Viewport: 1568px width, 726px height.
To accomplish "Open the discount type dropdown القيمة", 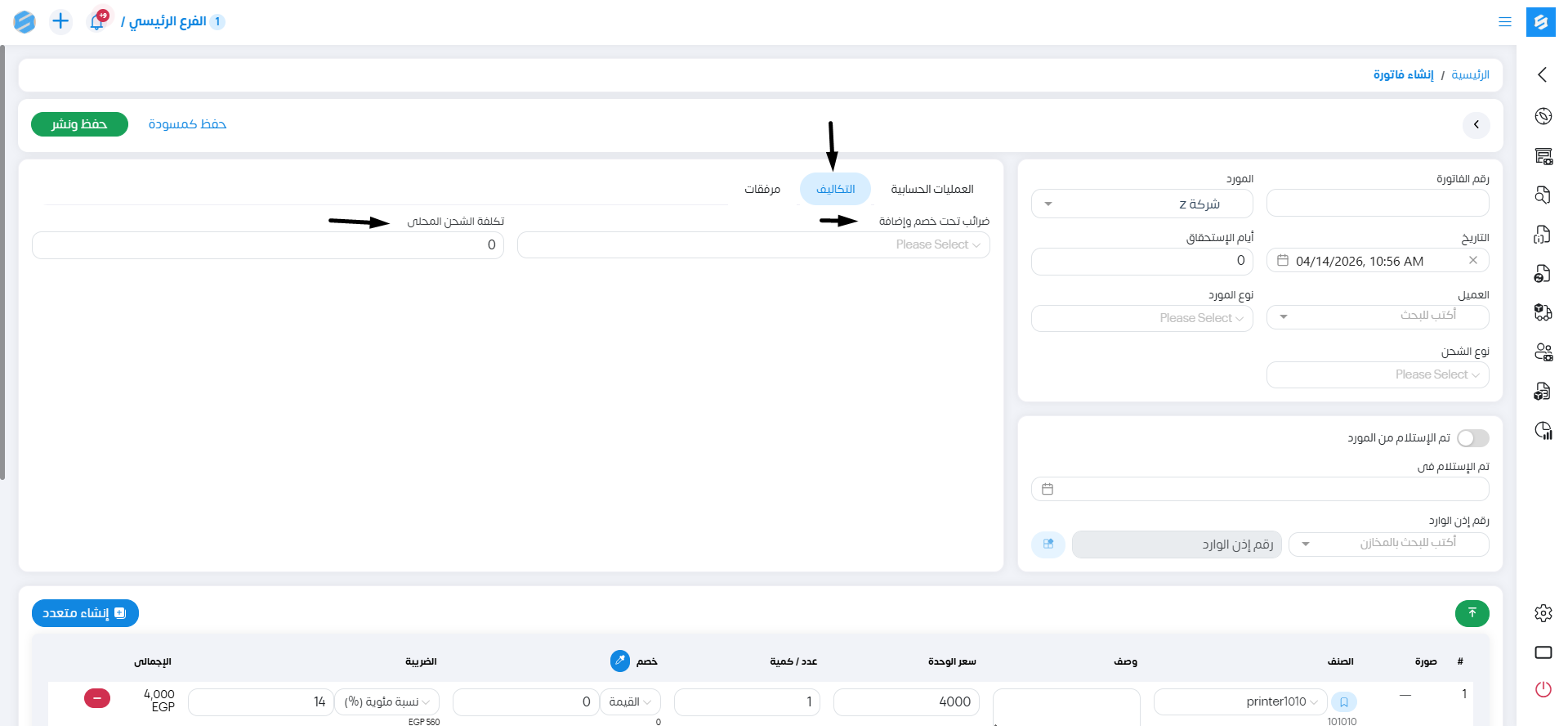I will tap(630, 701).
